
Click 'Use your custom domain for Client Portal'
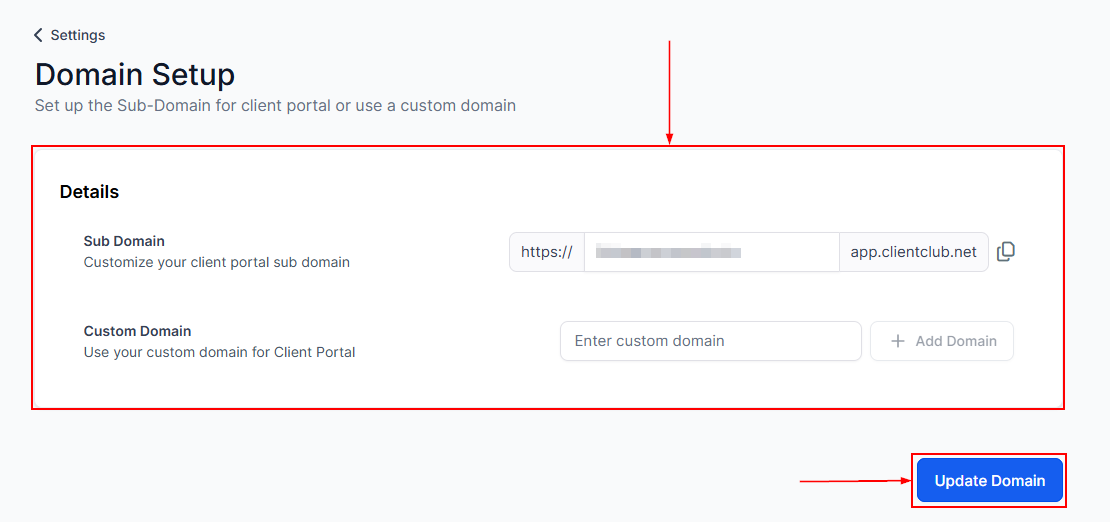219,352
